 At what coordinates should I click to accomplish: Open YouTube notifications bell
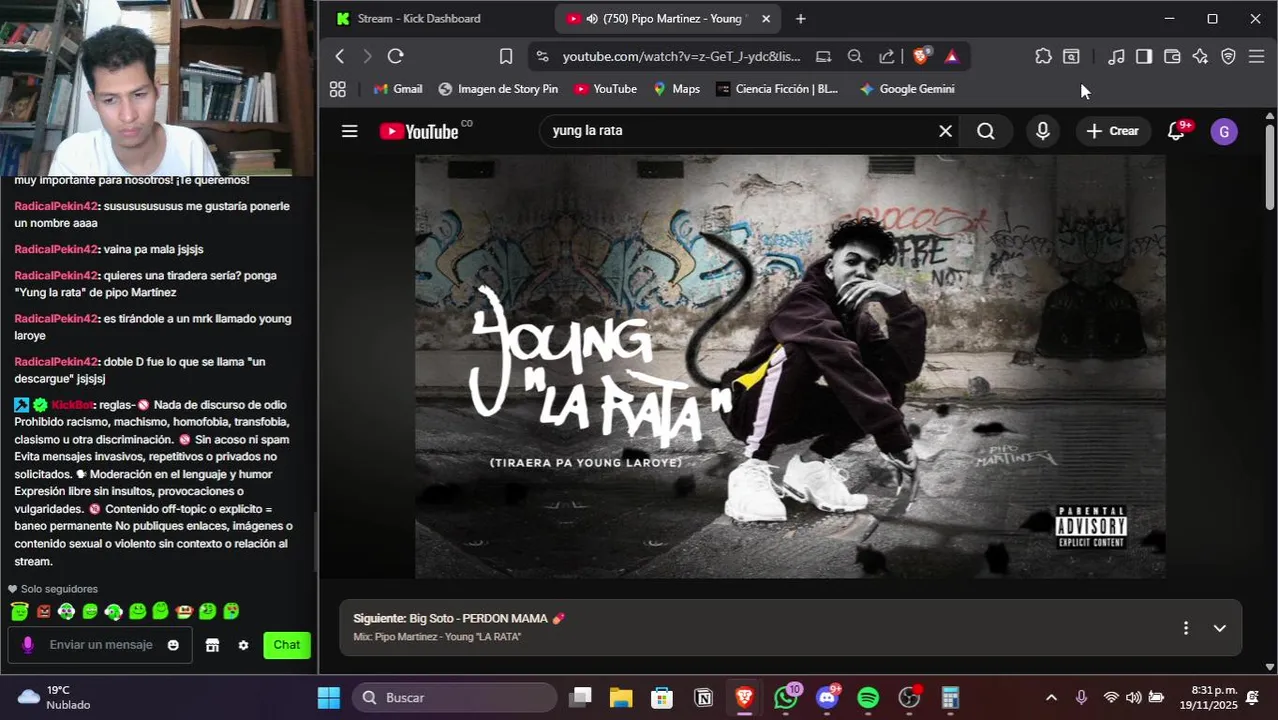pyautogui.click(x=1177, y=131)
